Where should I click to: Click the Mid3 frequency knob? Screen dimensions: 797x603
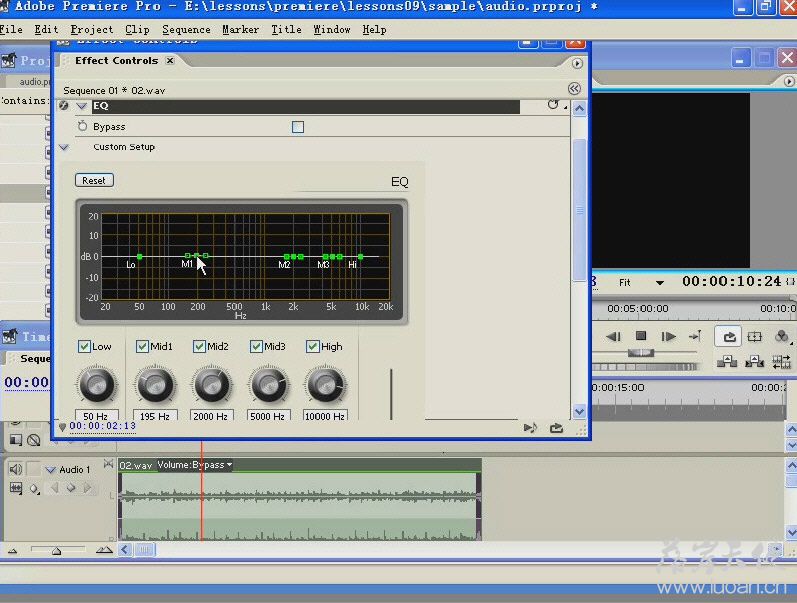pyautogui.click(x=268, y=385)
